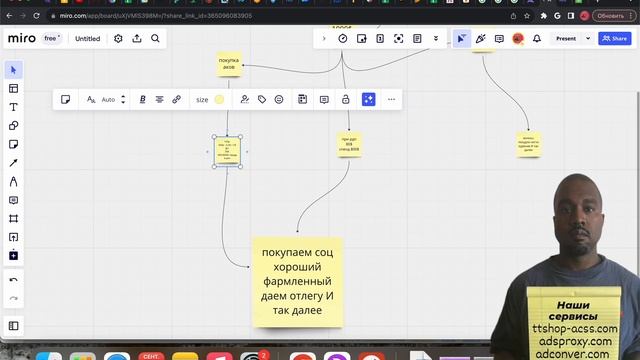Open Miro AI sparkle button

(369, 100)
